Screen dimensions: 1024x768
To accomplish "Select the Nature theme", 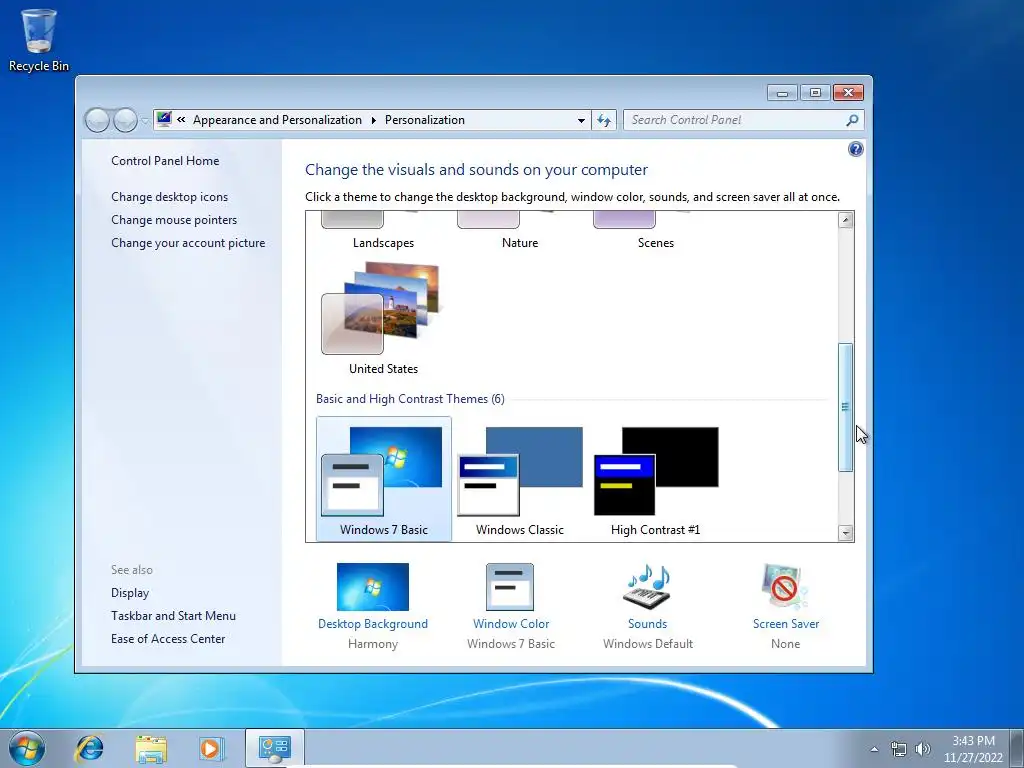I will click(520, 232).
